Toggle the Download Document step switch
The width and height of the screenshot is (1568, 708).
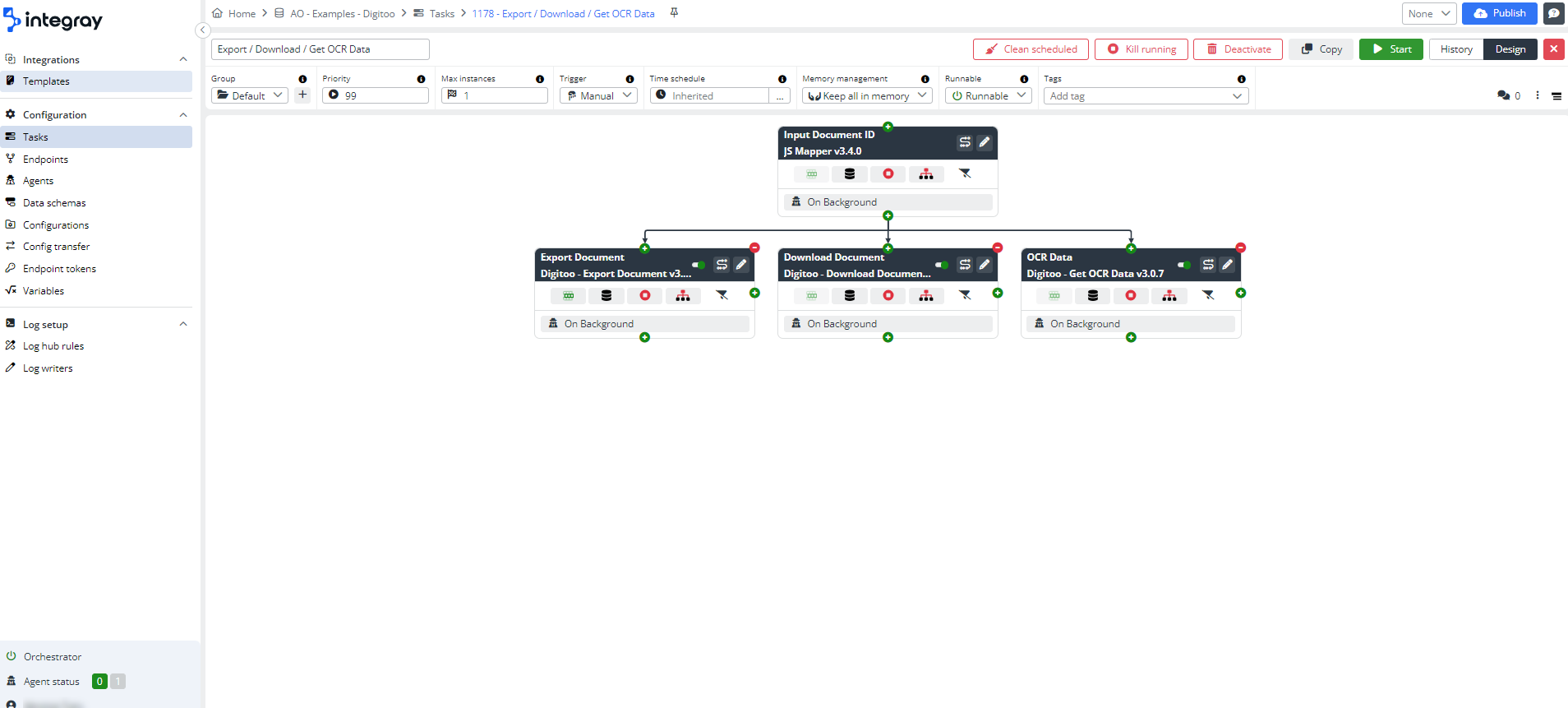point(941,265)
